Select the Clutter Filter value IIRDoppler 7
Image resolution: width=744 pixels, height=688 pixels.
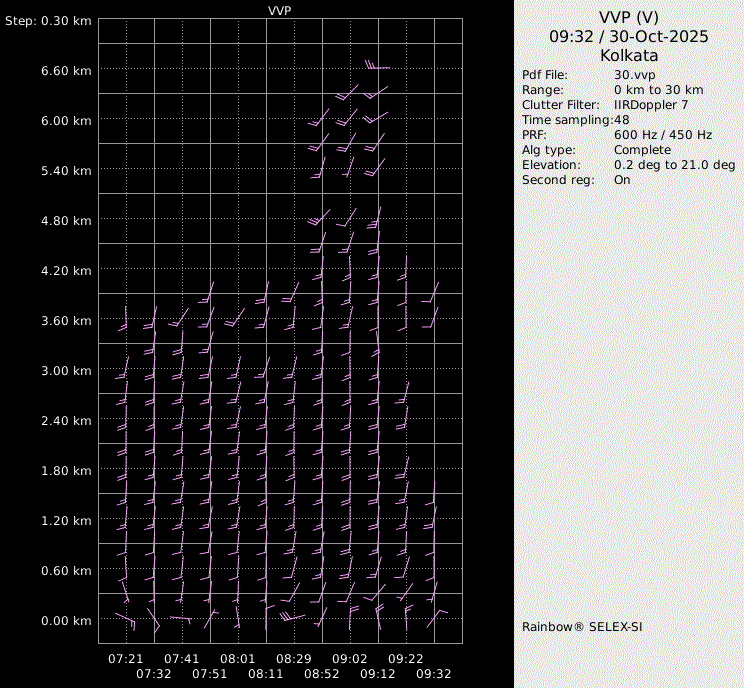coord(651,105)
